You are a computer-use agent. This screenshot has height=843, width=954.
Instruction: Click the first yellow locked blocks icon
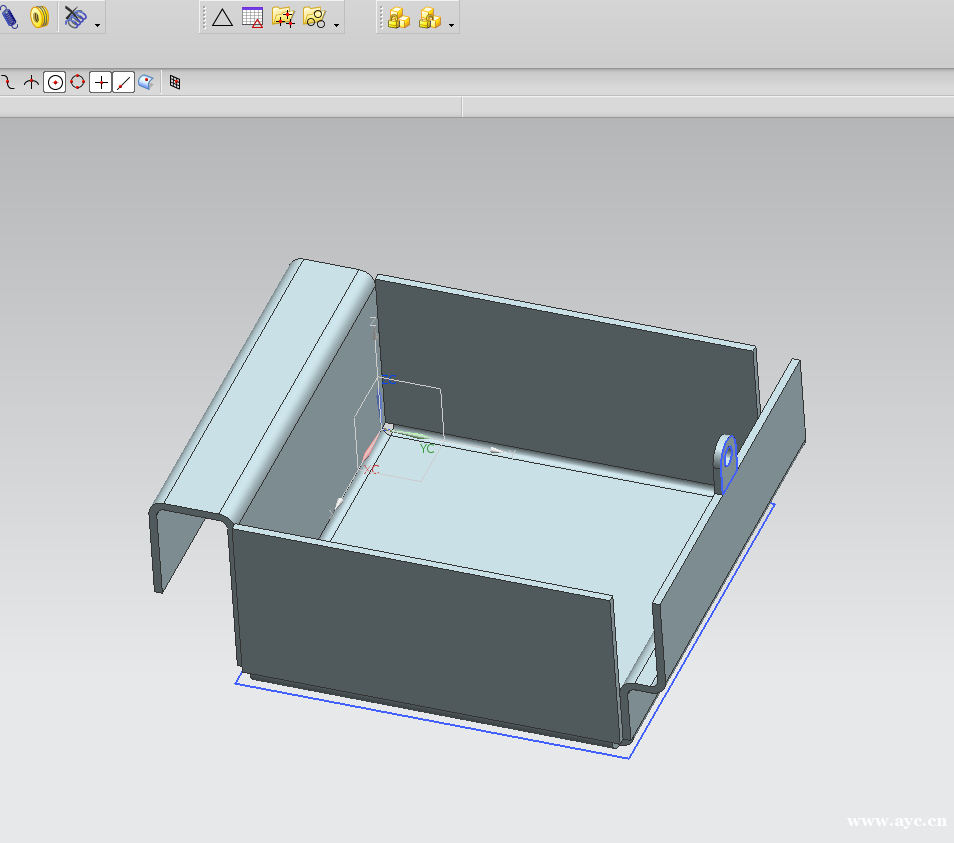click(399, 17)
